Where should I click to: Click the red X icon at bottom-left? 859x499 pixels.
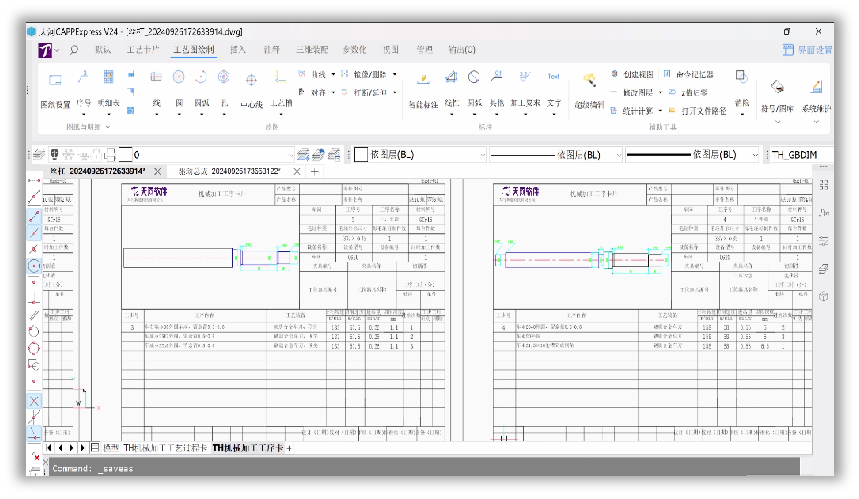pos(35,456)
